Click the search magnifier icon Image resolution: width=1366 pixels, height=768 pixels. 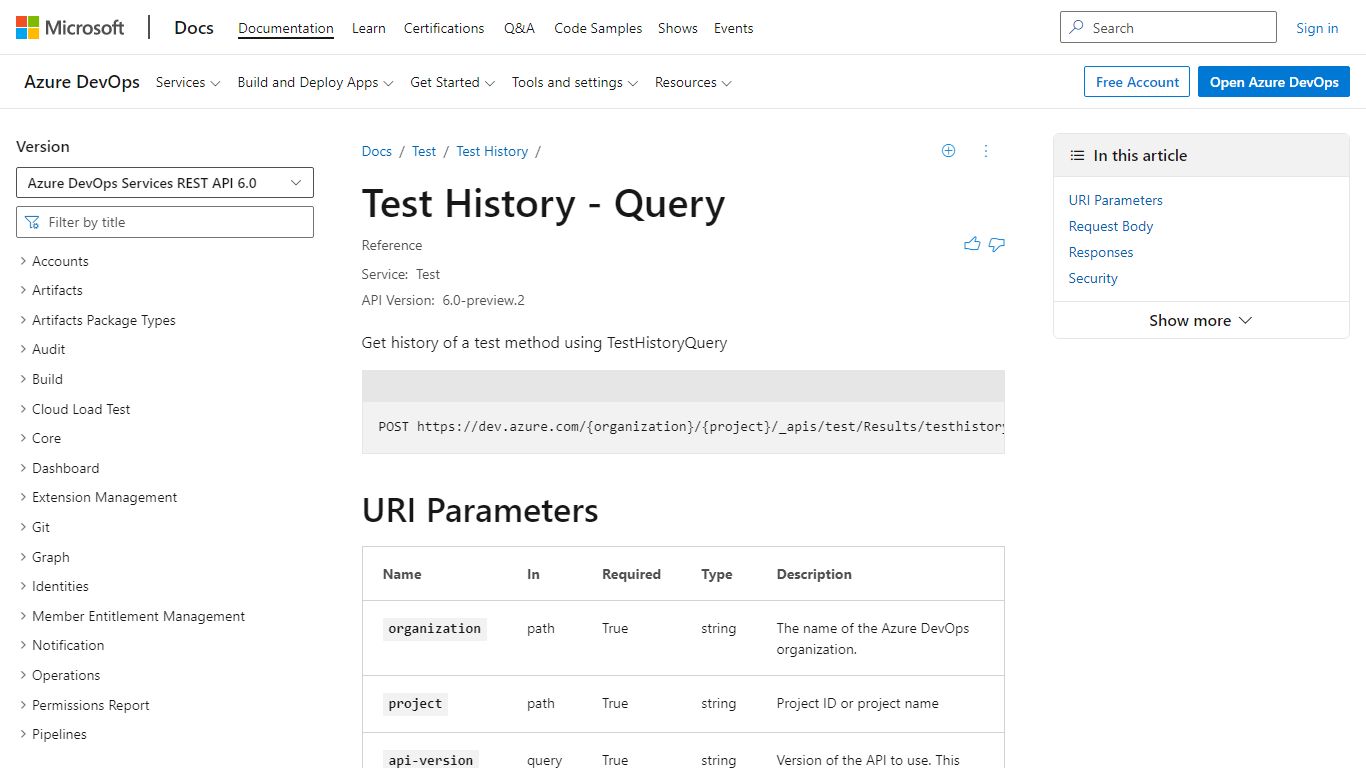coord(1077,28)
